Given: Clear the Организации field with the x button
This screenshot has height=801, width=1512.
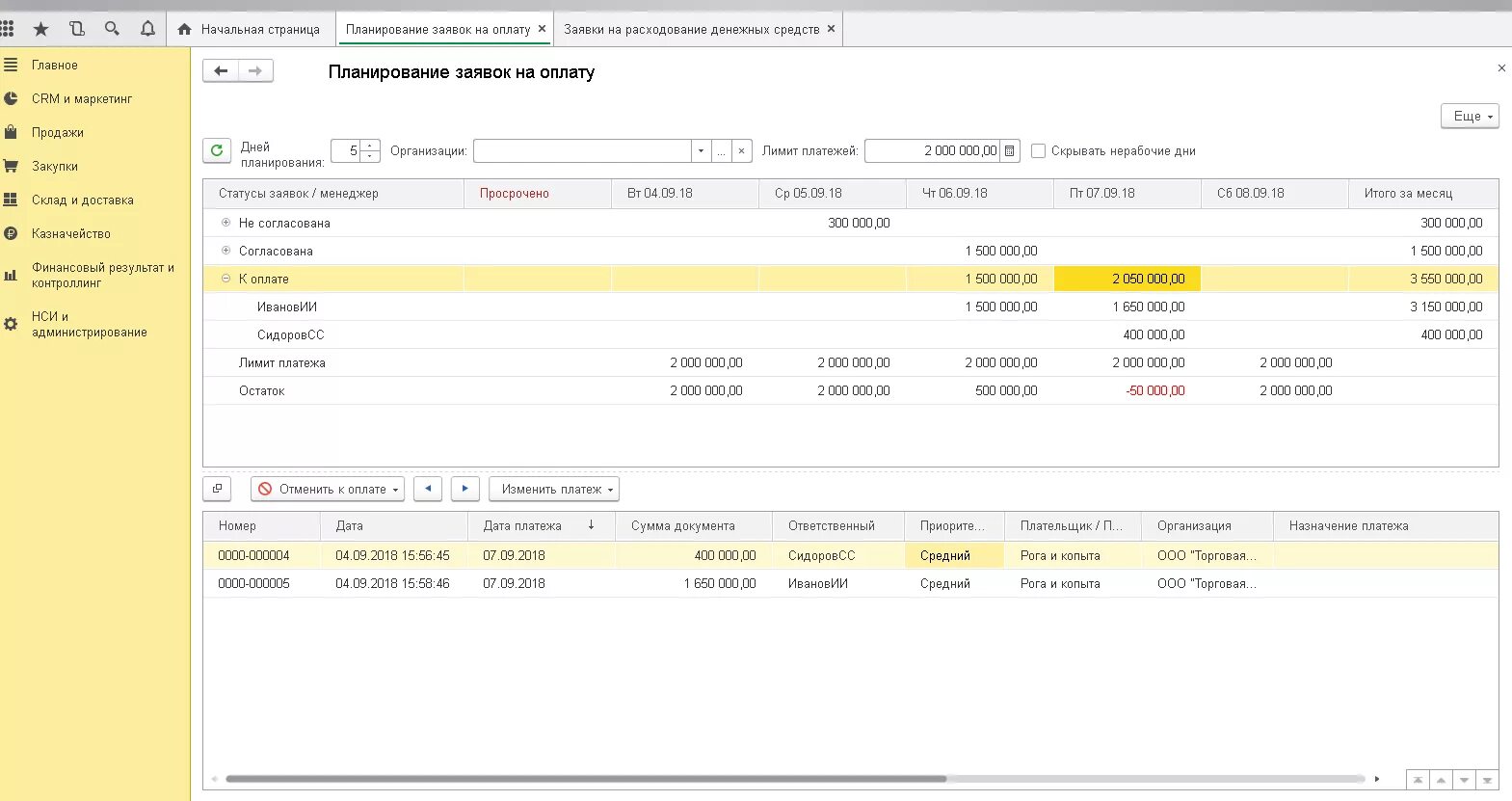Looking at the screenshot, I should [741, 150].
